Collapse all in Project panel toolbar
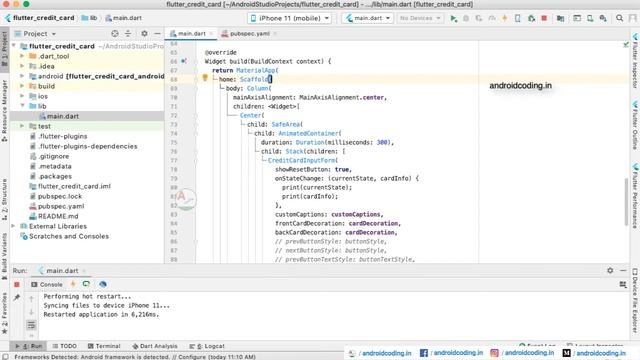The height and width of the screenshot is (360, 640). tap(128, 33)
